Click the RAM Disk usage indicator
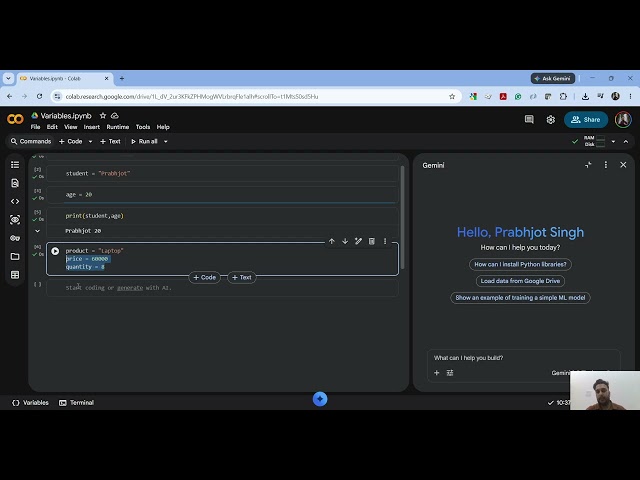The image size is (640, 480). [x=594, y=142]
